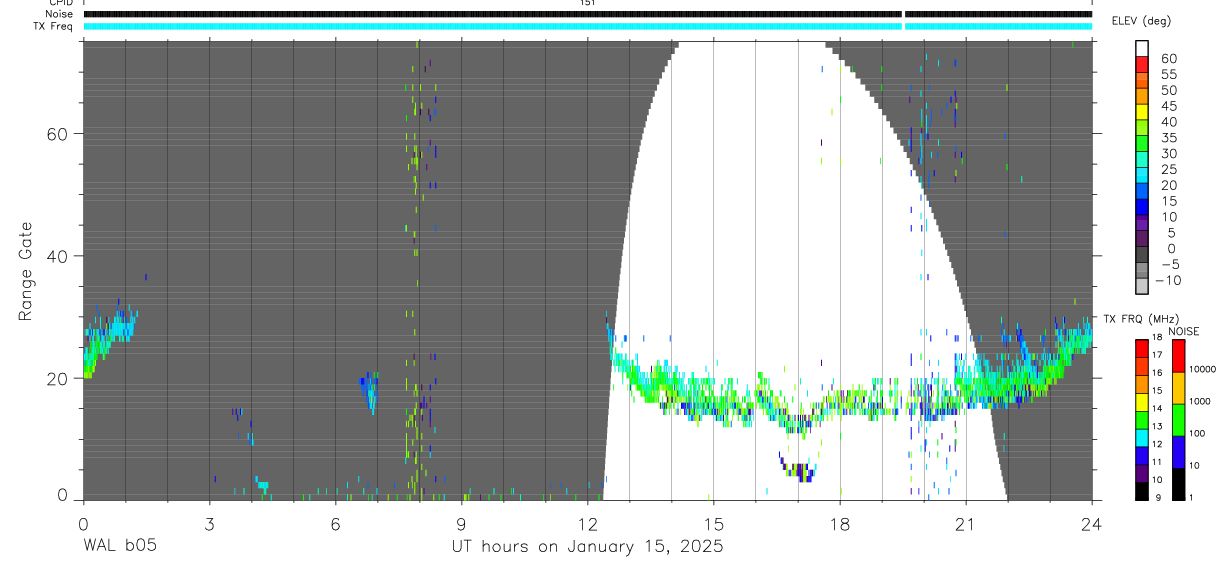This screenshot has height=567, width=1228.
Task: Click the 45 label on the elevation legend
Action: tap(1168, 106)
